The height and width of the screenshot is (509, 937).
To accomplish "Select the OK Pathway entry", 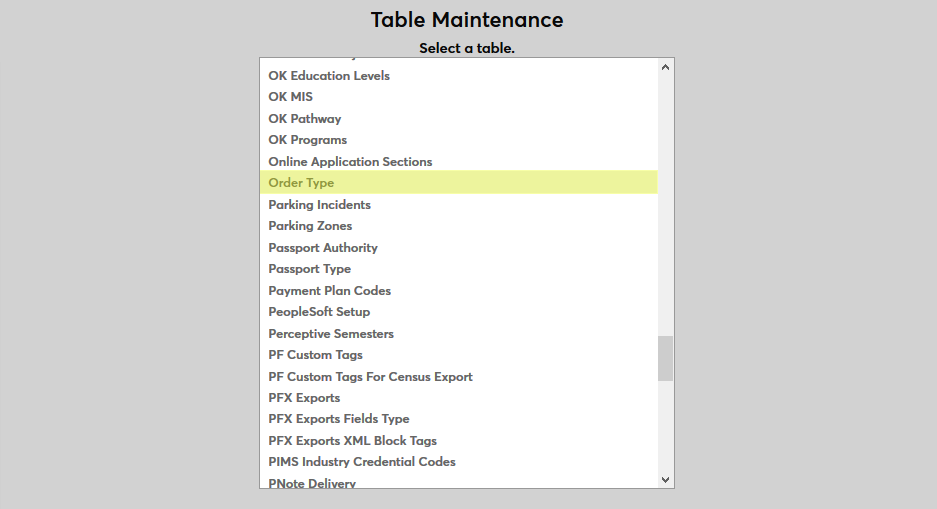I will 305,119.
